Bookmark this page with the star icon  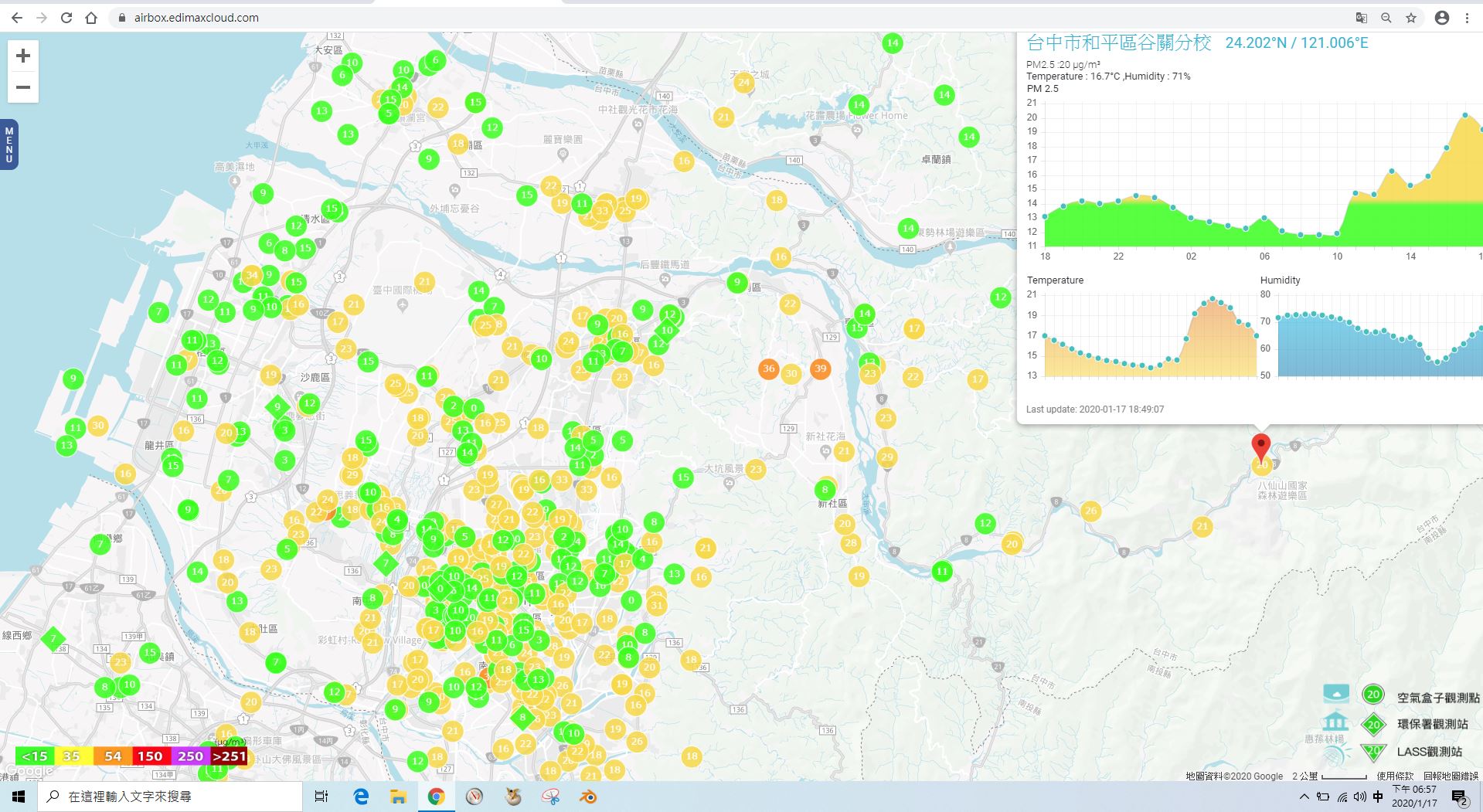point(1411,18)
